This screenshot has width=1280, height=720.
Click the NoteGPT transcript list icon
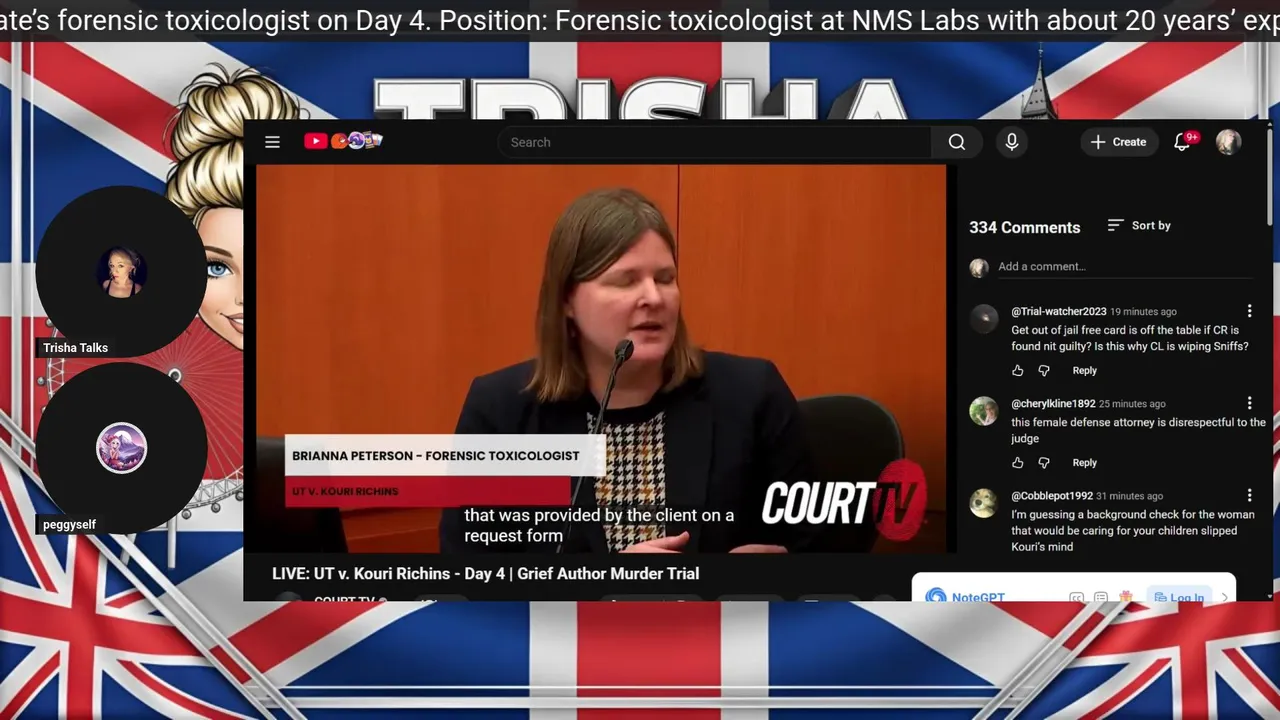point(1100,597)
